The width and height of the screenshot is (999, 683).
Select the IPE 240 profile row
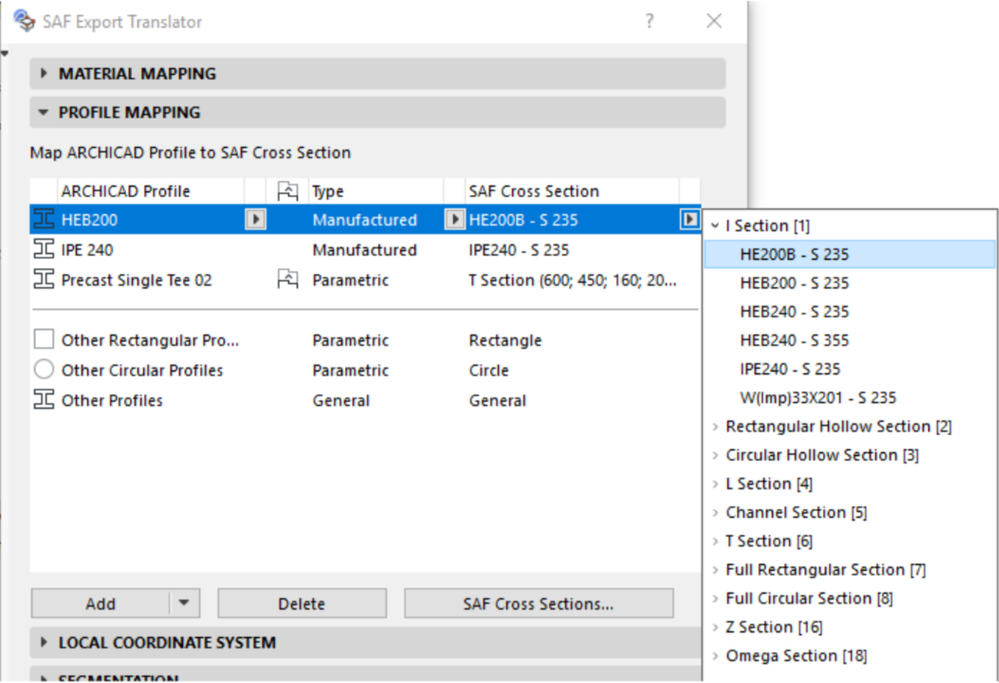[x=365, y=250]
